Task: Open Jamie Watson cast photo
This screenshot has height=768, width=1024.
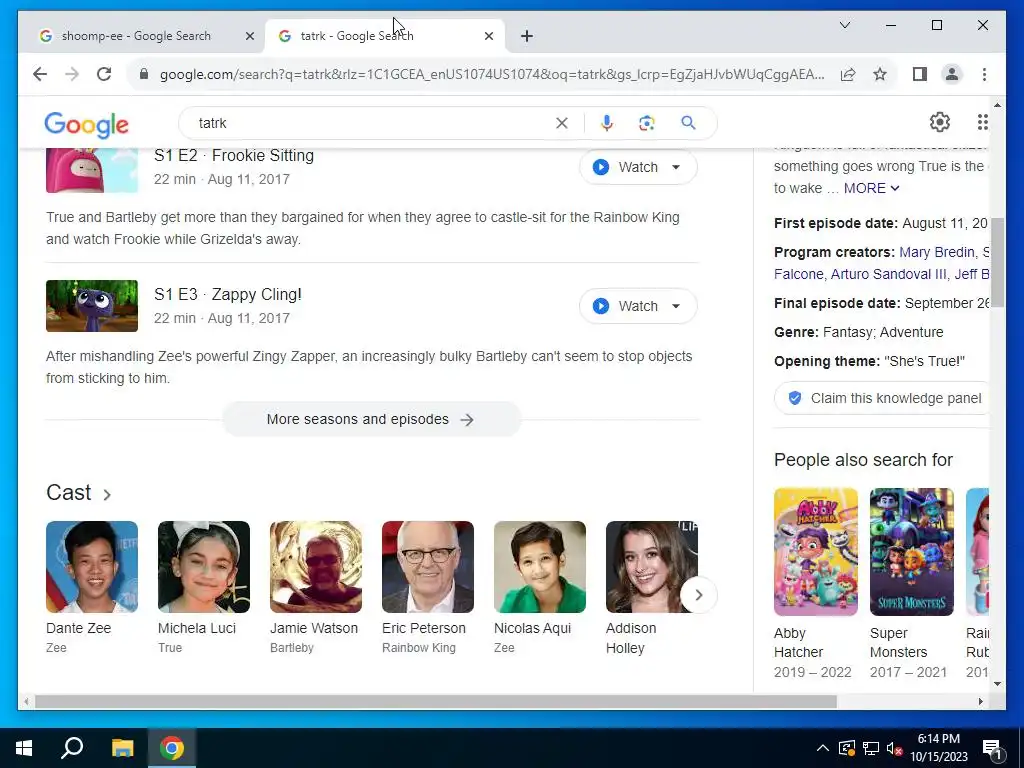Action: coord(315,567)
